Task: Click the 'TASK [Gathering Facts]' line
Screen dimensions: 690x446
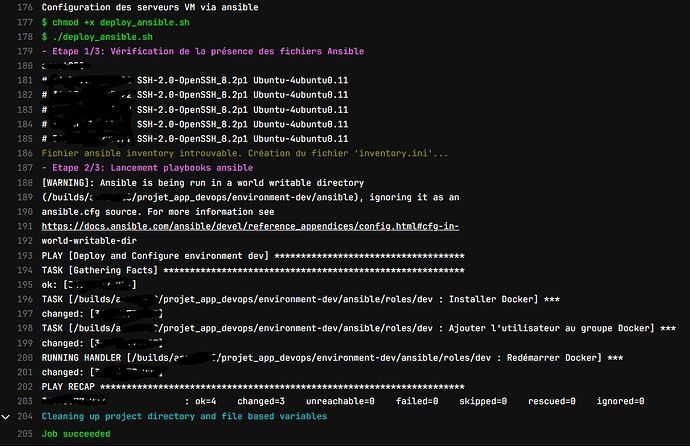Action: pos(253,270)
